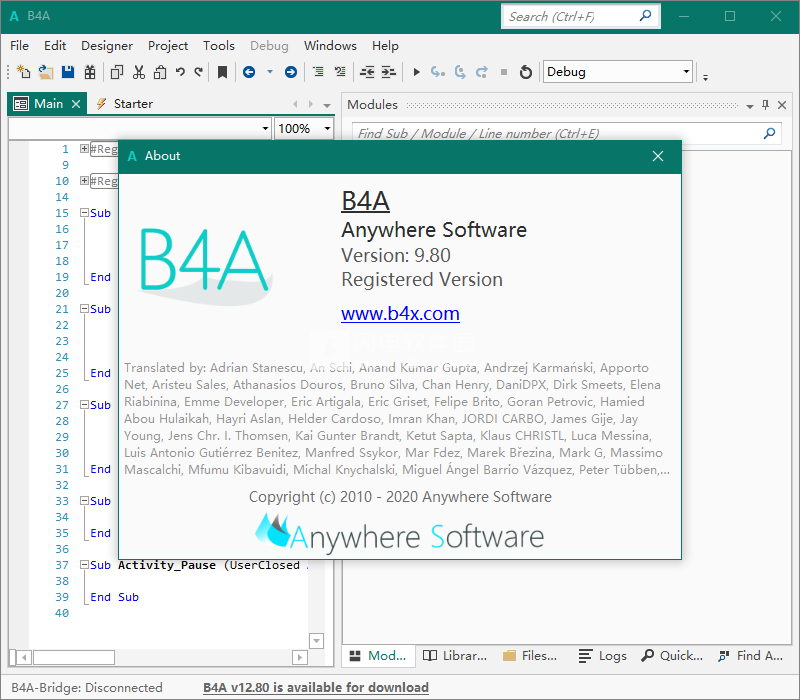Open the Tools menu
The image size is (800, 700).
click(x=218, y=45)
